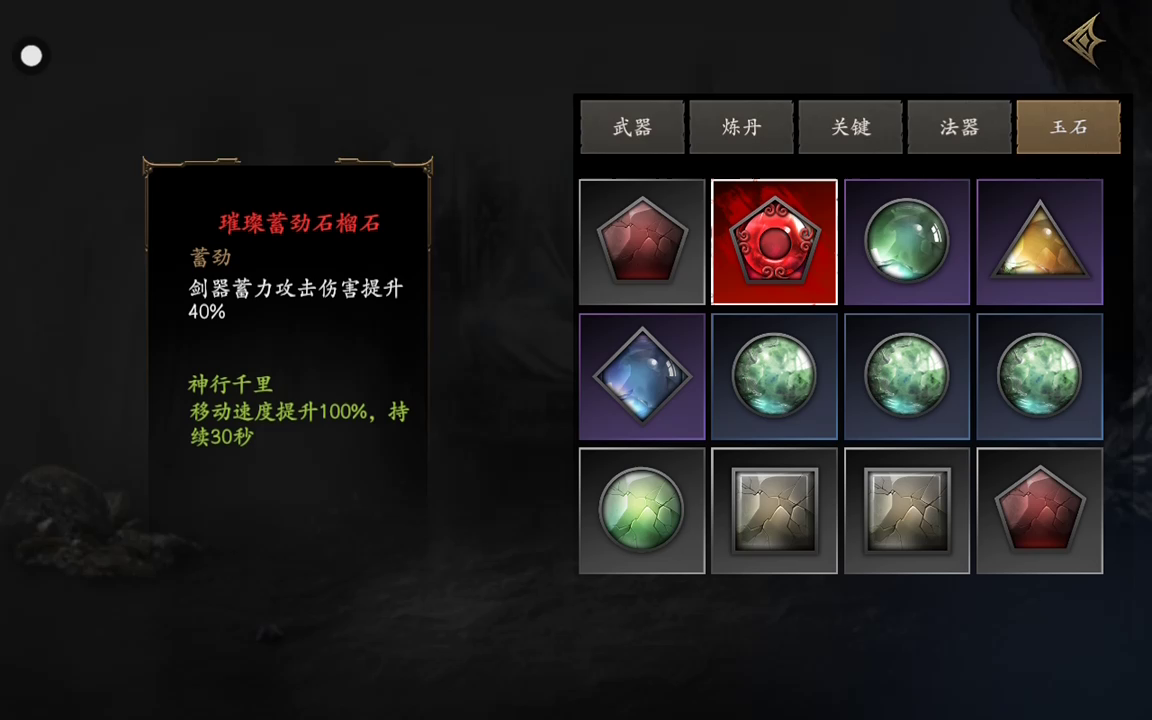1152x720 pixels.
Task: Select the blue diamond-shaped gem
Action: coord(642,376)
